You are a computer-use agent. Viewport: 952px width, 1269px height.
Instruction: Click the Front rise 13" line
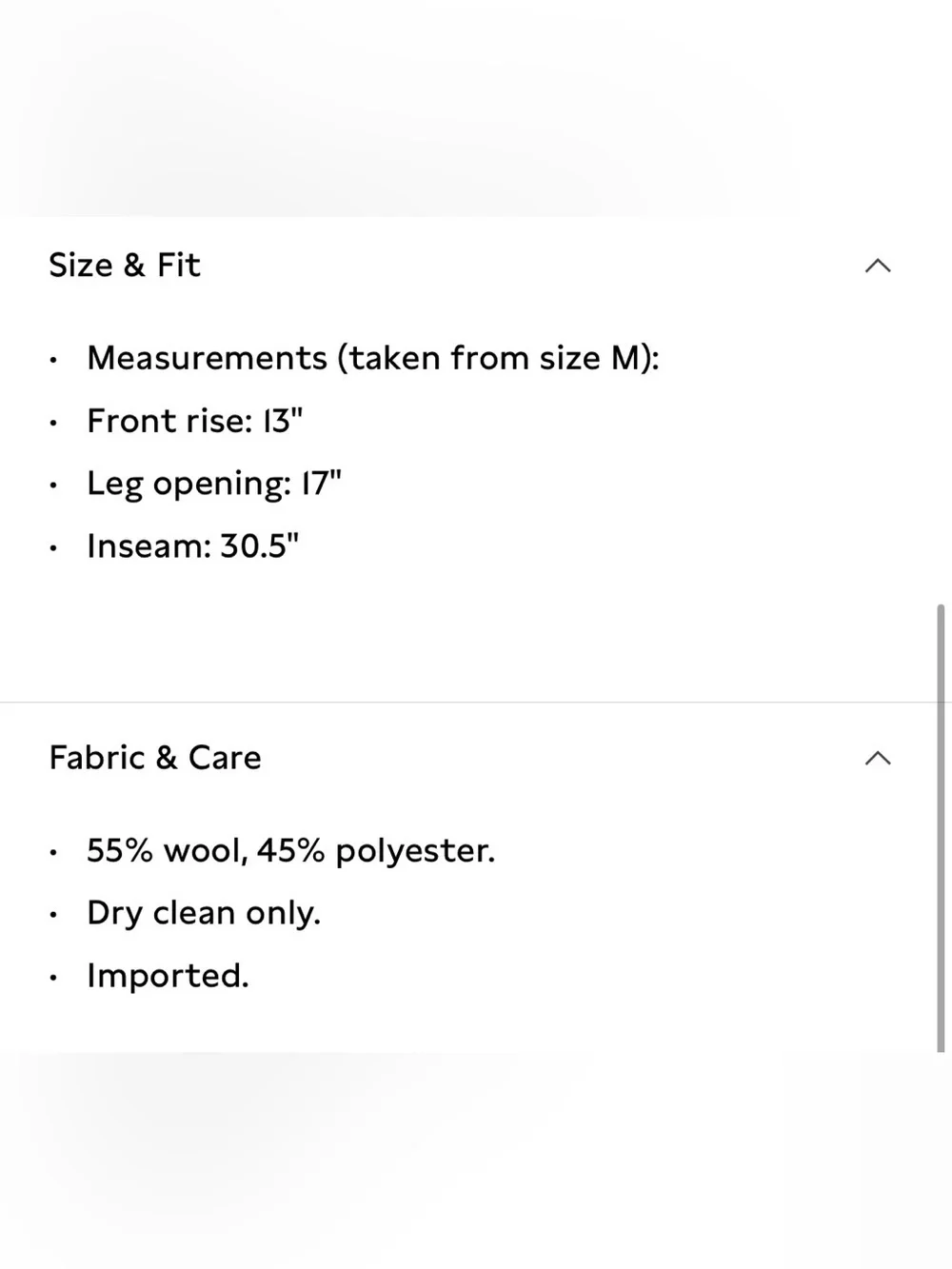pyautogui.click(x=195, y=421)
